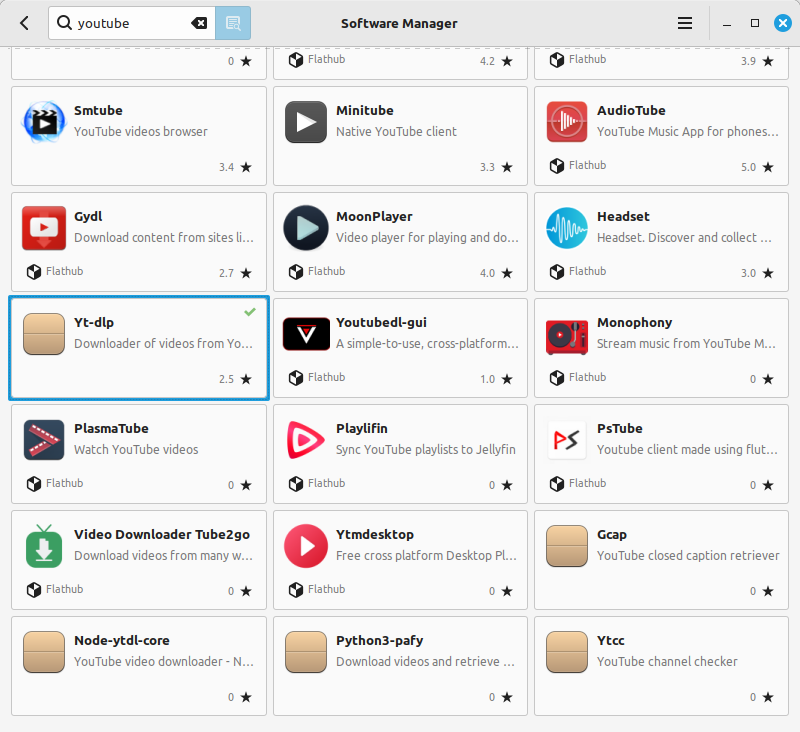Open the Smtube app title

pyautogui.click(x=98, y=111)
